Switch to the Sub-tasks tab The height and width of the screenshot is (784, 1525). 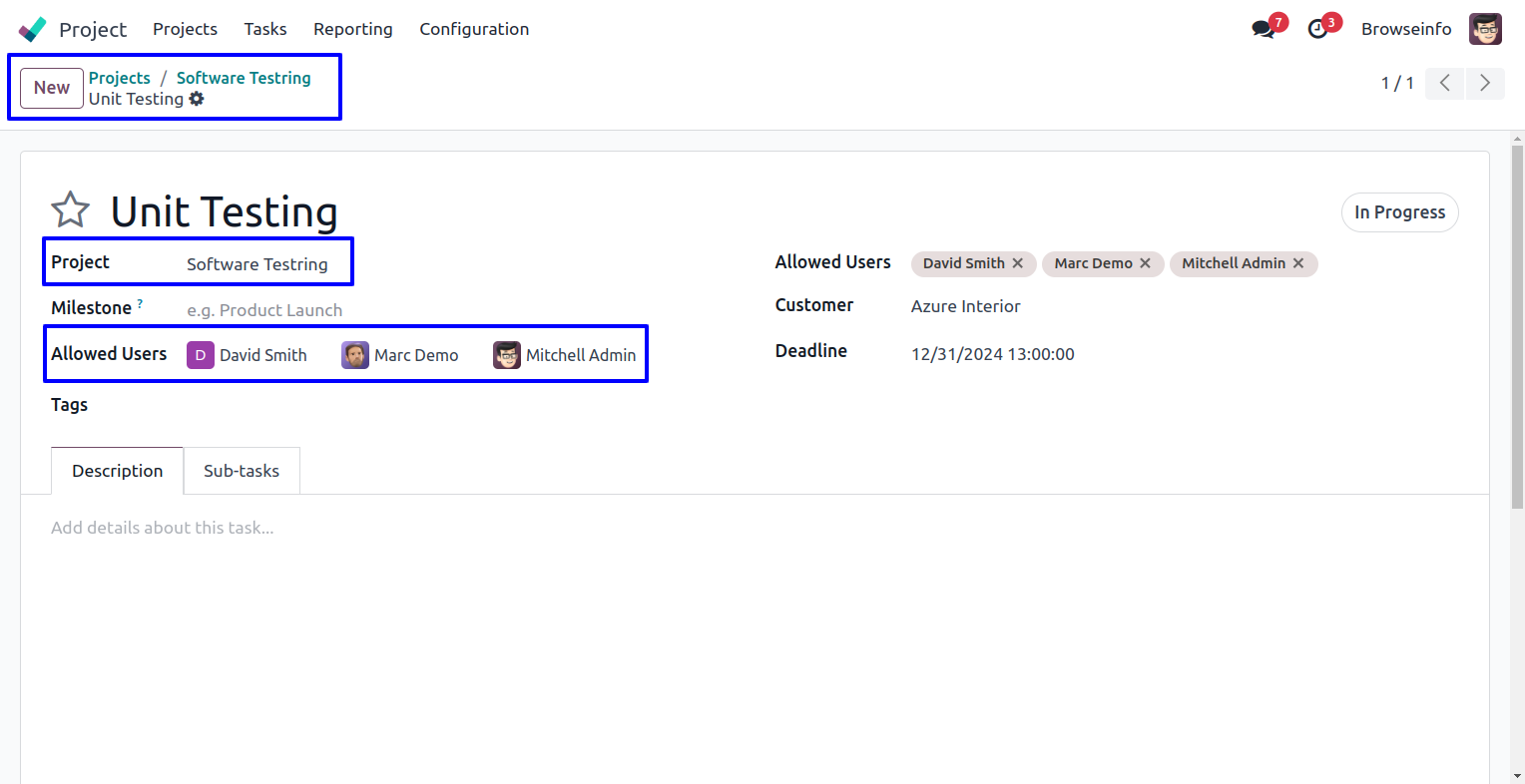[x=242, y=471]
